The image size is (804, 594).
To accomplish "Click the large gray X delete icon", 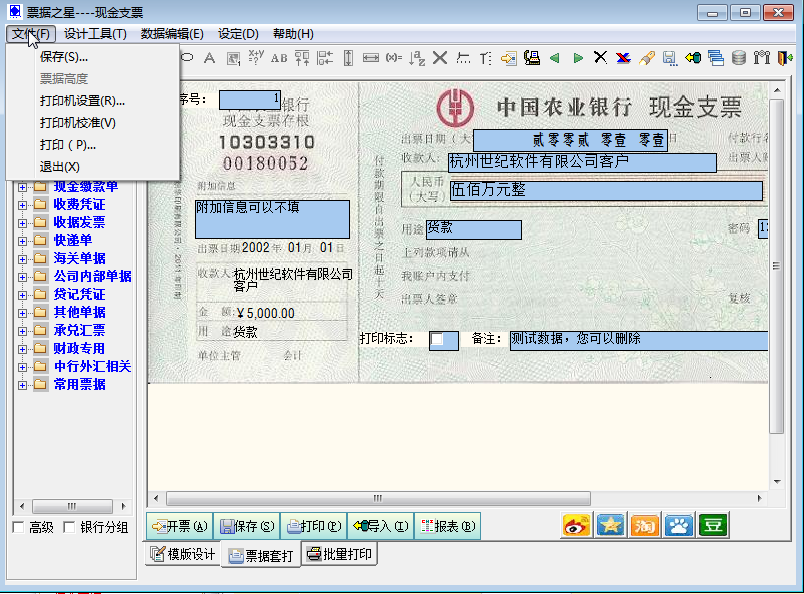I will 439,57.
